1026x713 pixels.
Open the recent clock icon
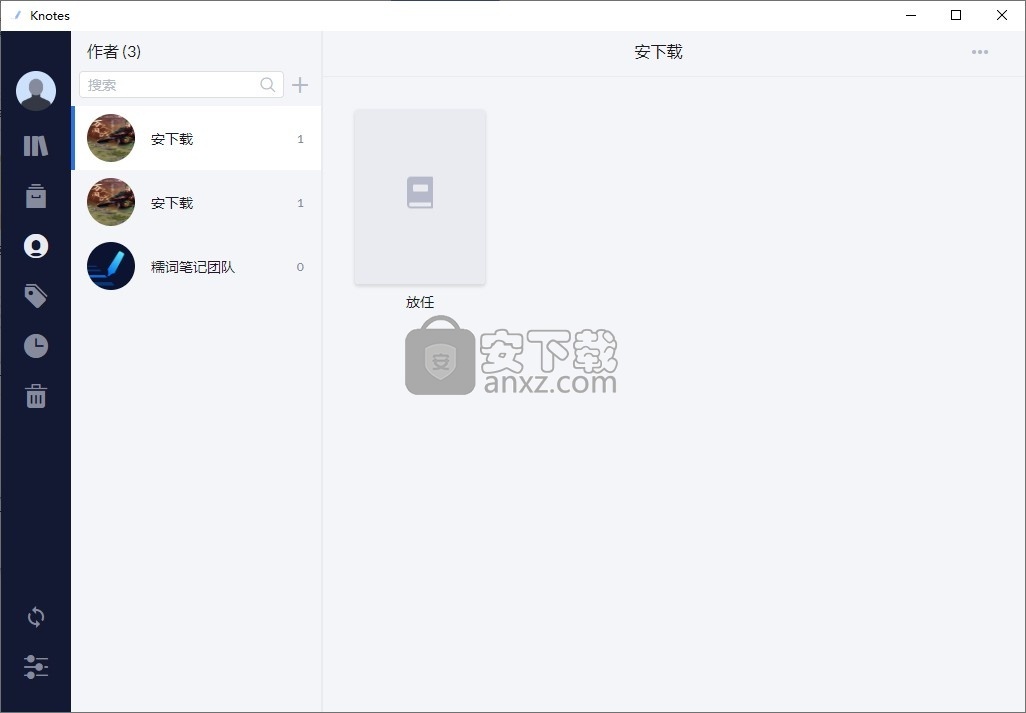(36, 346)
